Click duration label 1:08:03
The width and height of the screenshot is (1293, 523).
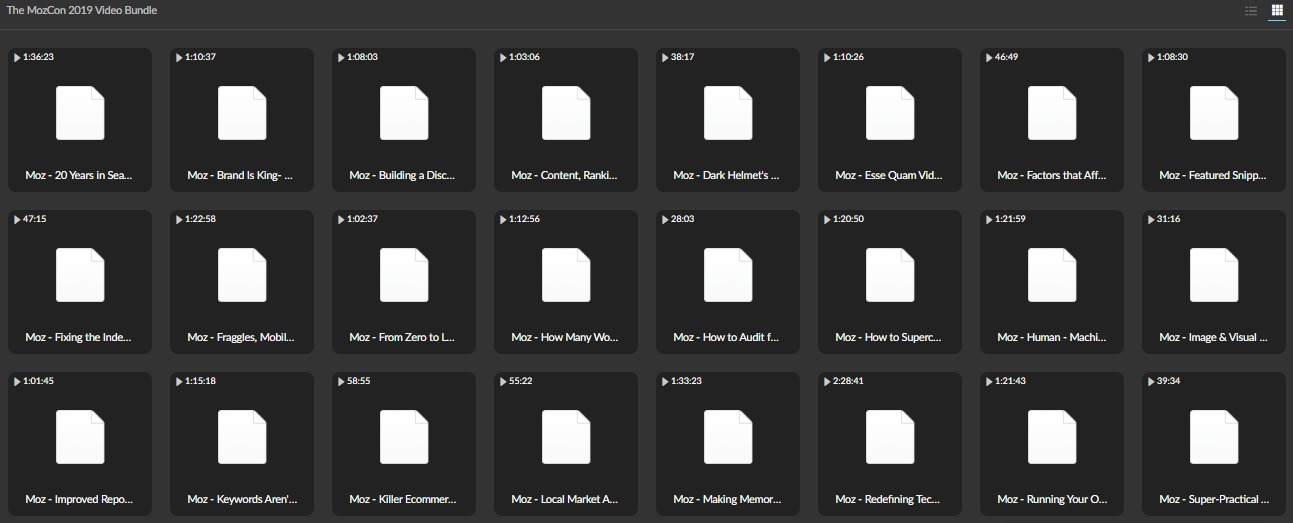[362, 57]
